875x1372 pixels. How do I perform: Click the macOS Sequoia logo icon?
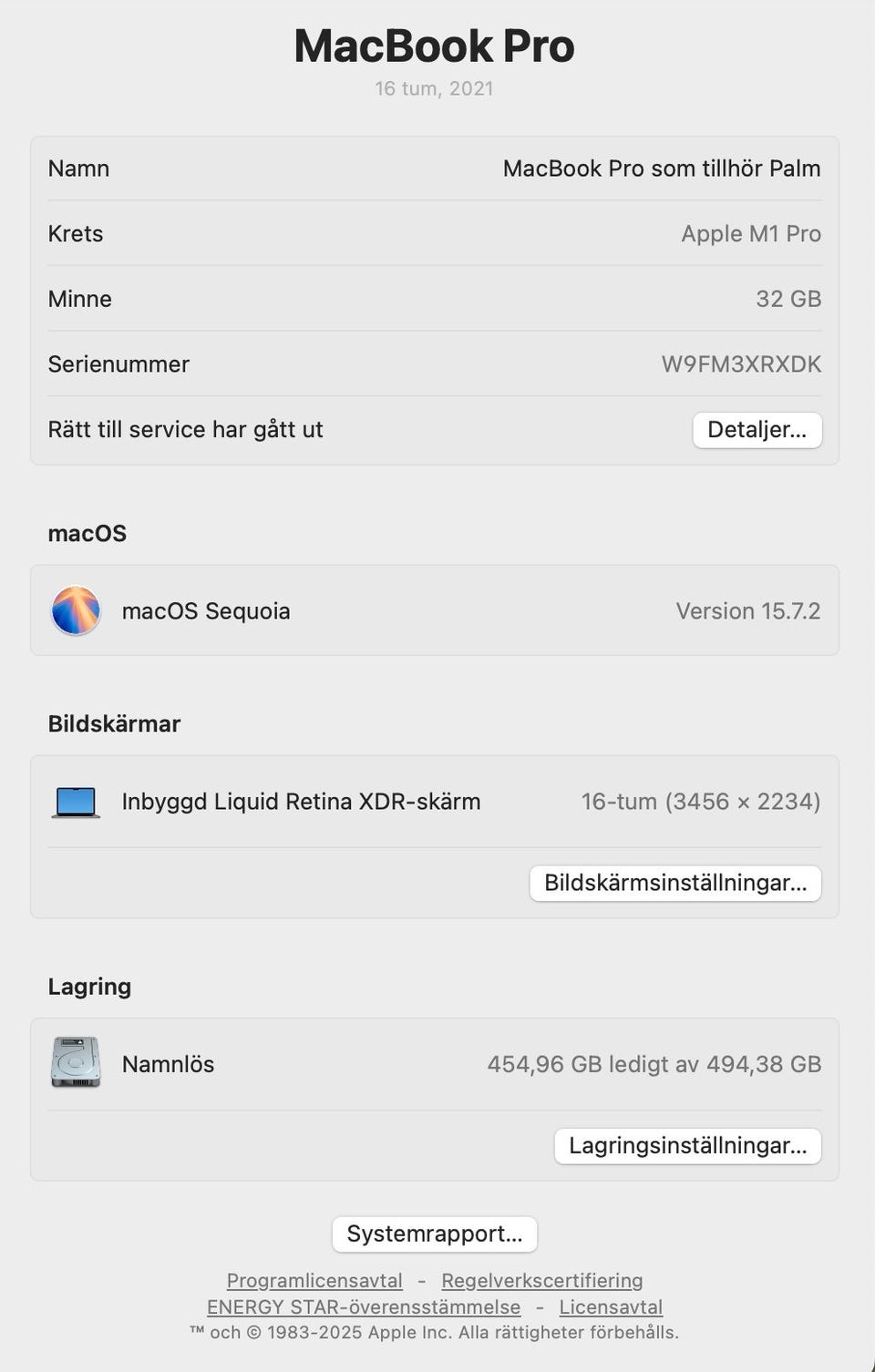point(76,610)
